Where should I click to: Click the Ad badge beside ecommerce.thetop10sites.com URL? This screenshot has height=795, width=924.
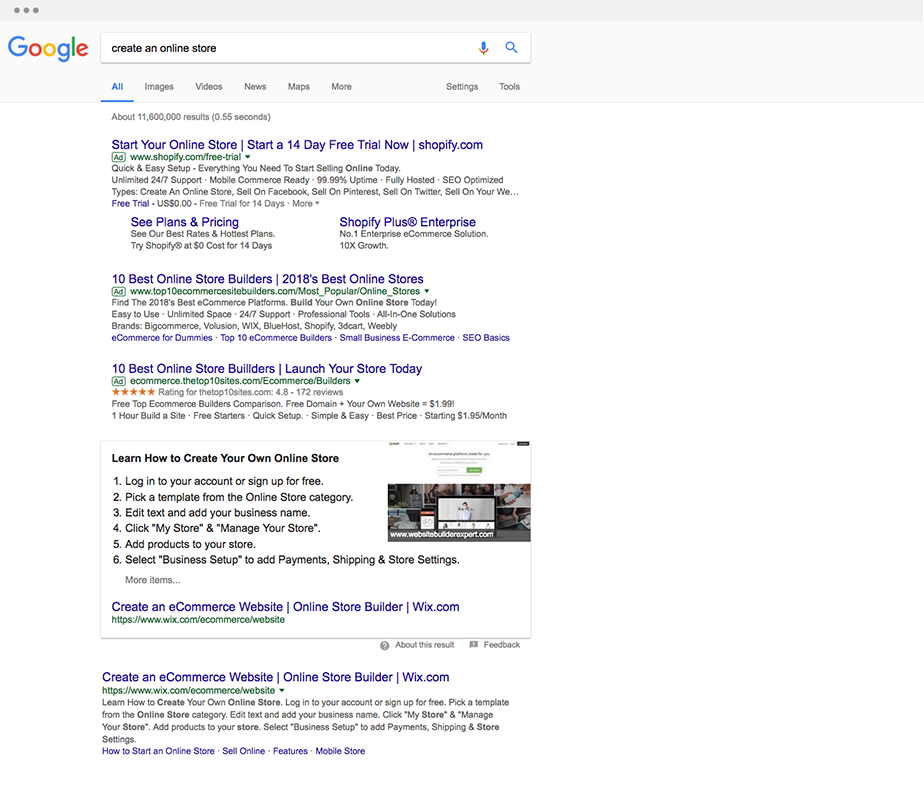tap(118, 381)
